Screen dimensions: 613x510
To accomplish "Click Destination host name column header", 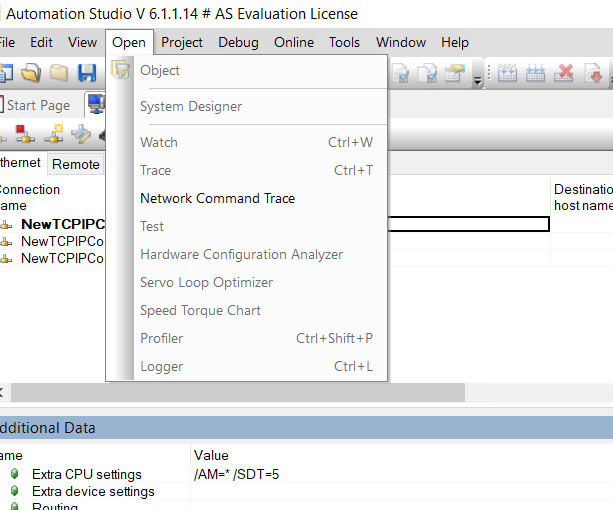I will [582, 197].
